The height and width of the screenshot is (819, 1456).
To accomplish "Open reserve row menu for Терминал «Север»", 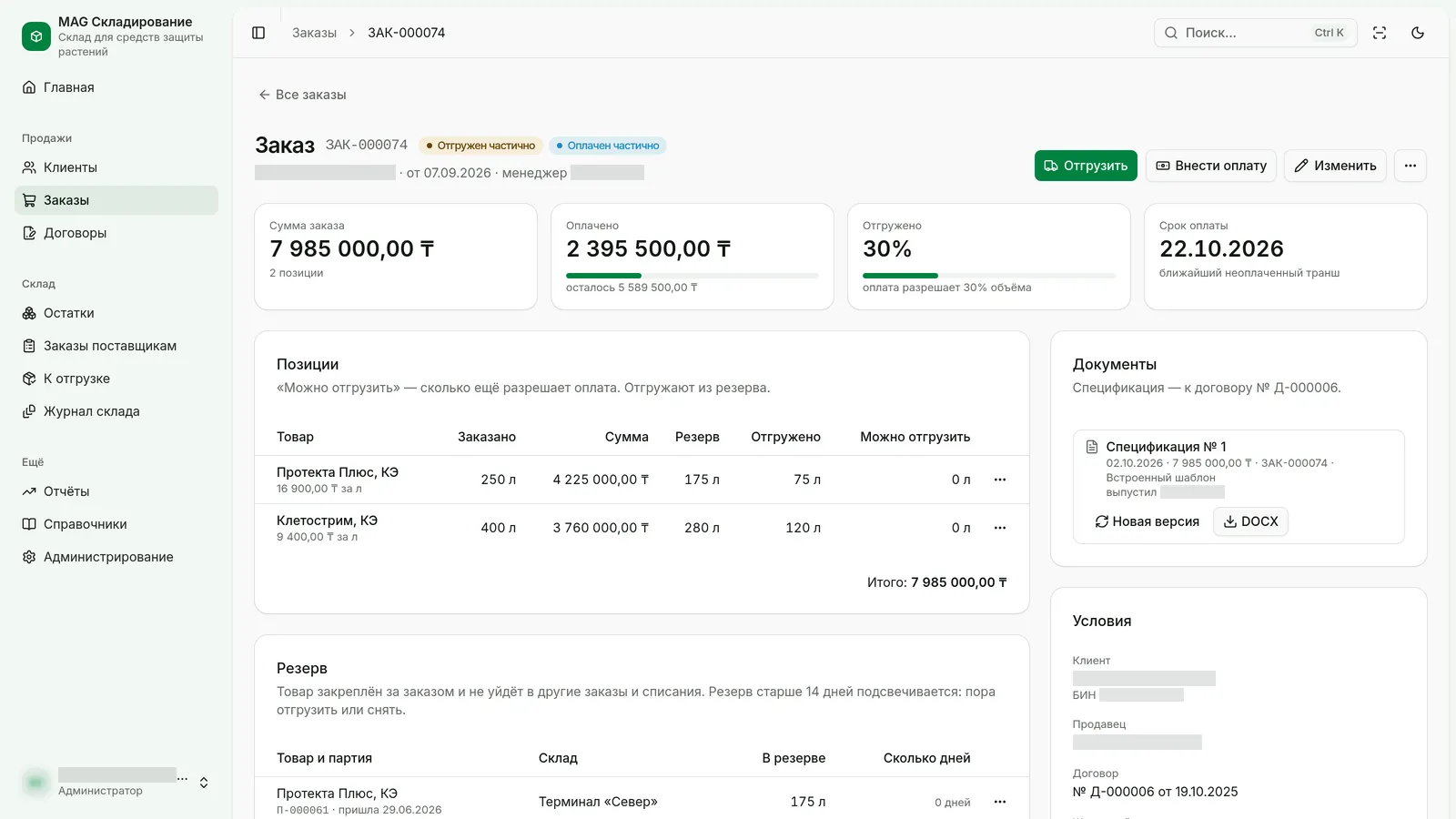I will (1000, 802).
